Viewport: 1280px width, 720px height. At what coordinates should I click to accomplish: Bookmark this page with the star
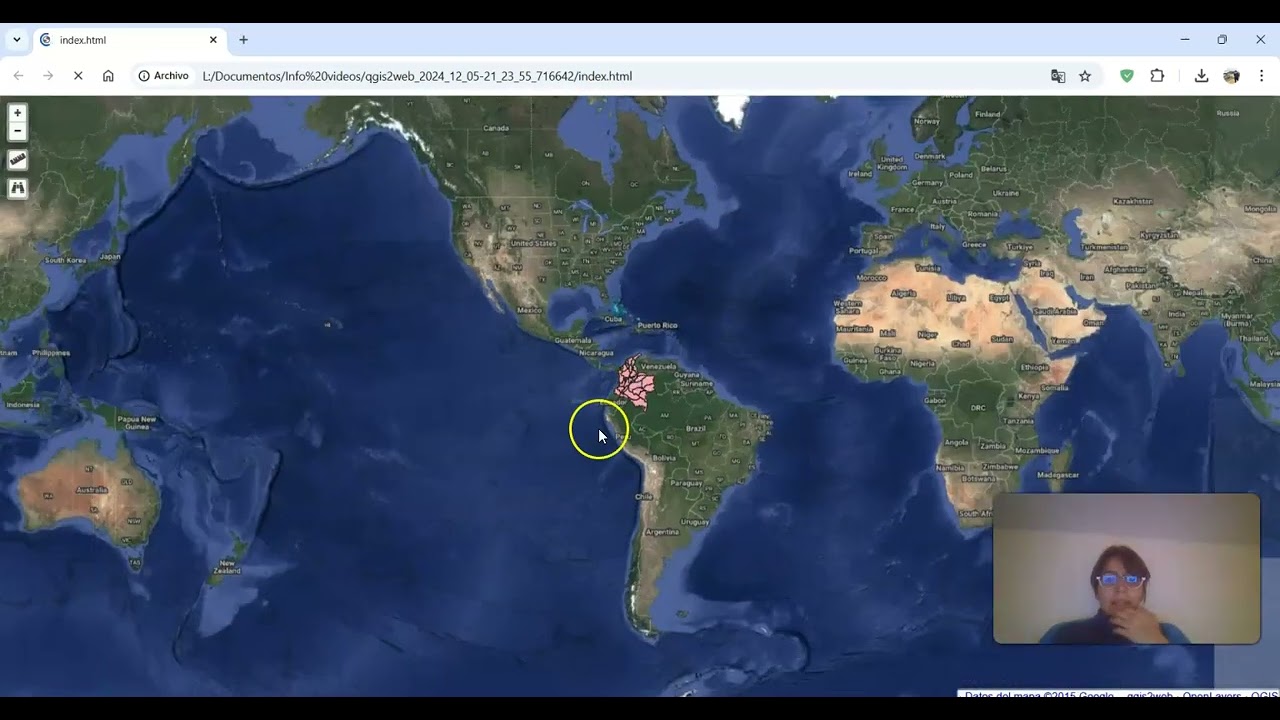[x=1085, y=76]
